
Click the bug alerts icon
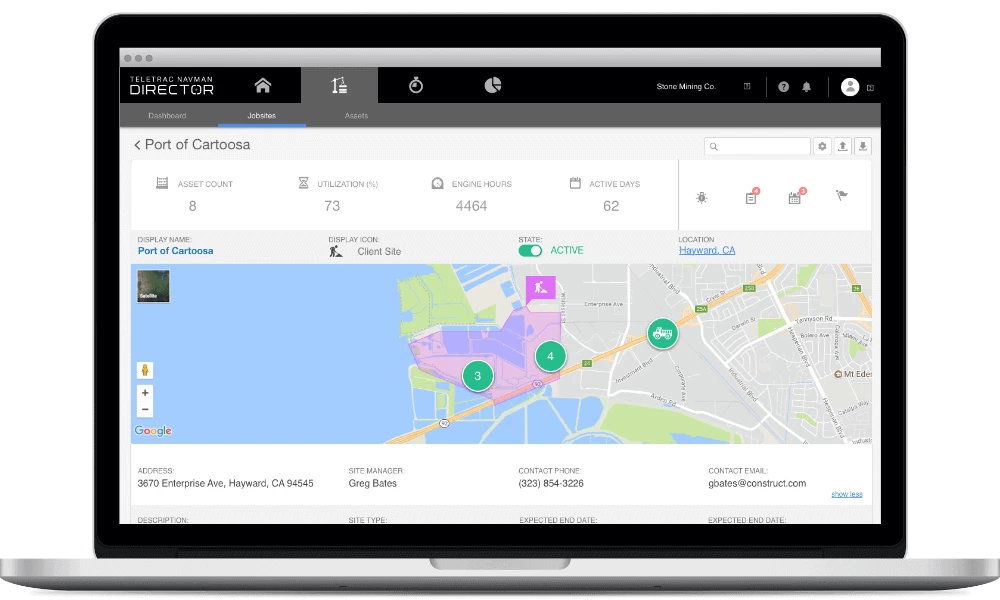coord(702,198)
